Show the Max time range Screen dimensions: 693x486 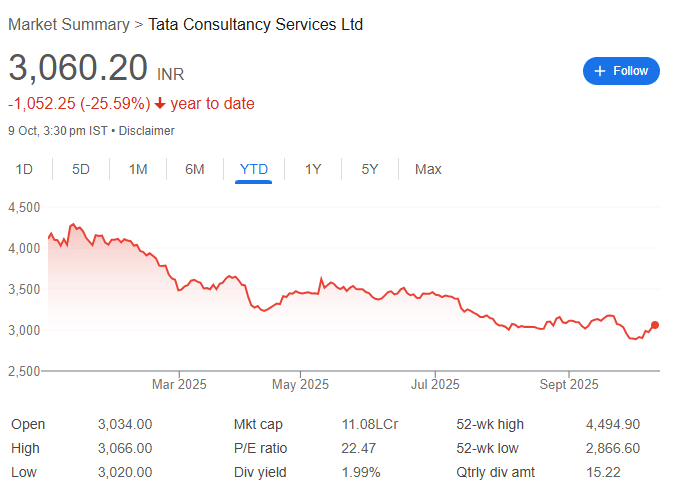click(428, 169)
